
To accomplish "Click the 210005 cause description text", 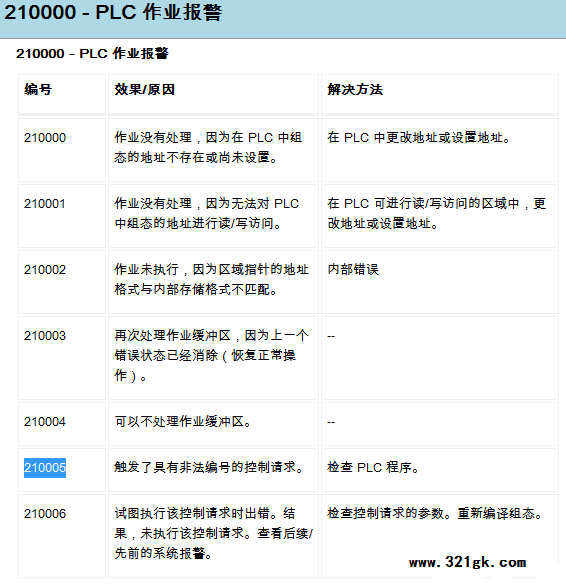I will point(209,467).
